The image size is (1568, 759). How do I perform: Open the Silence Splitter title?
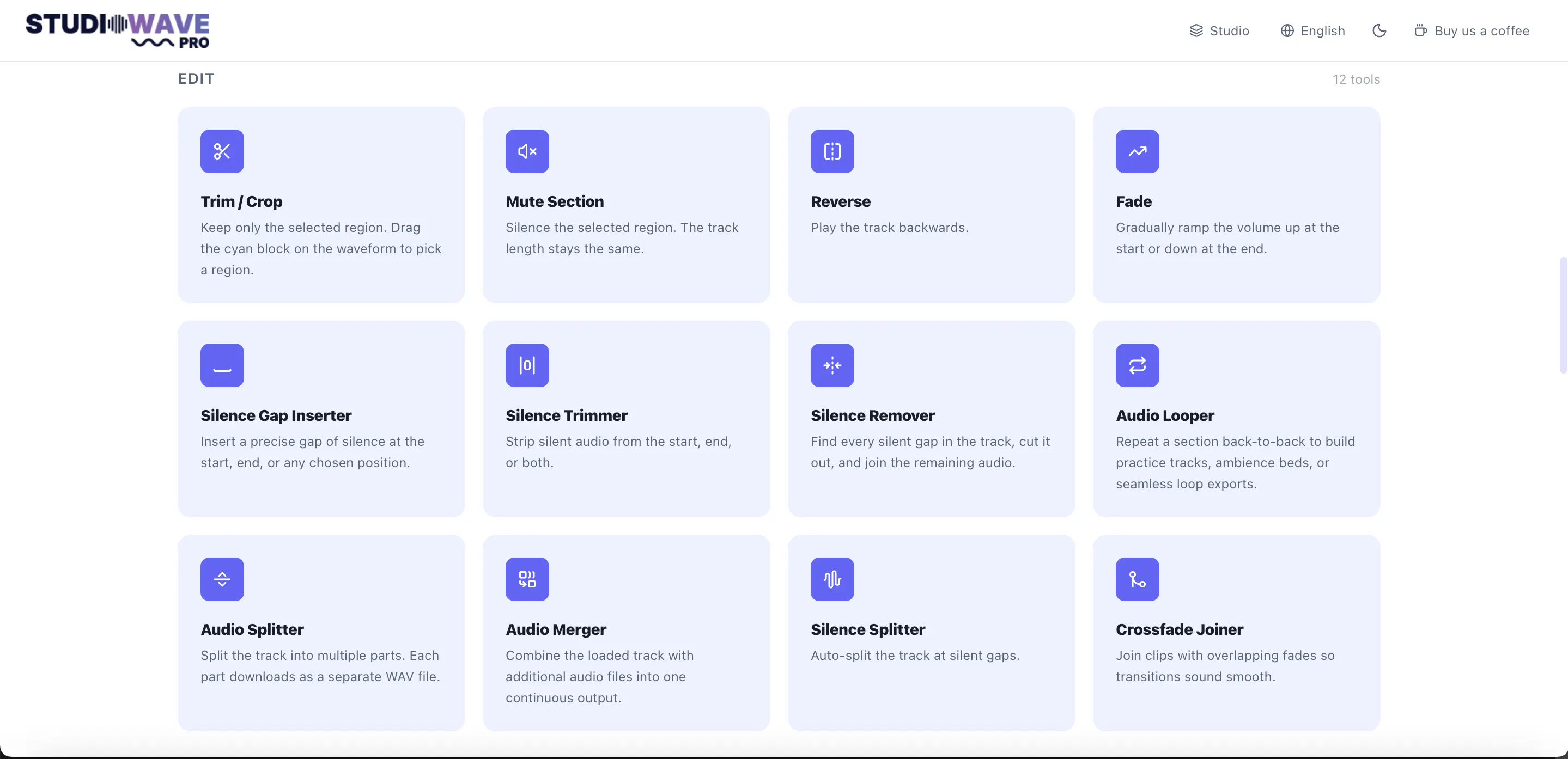click(868, 629)
